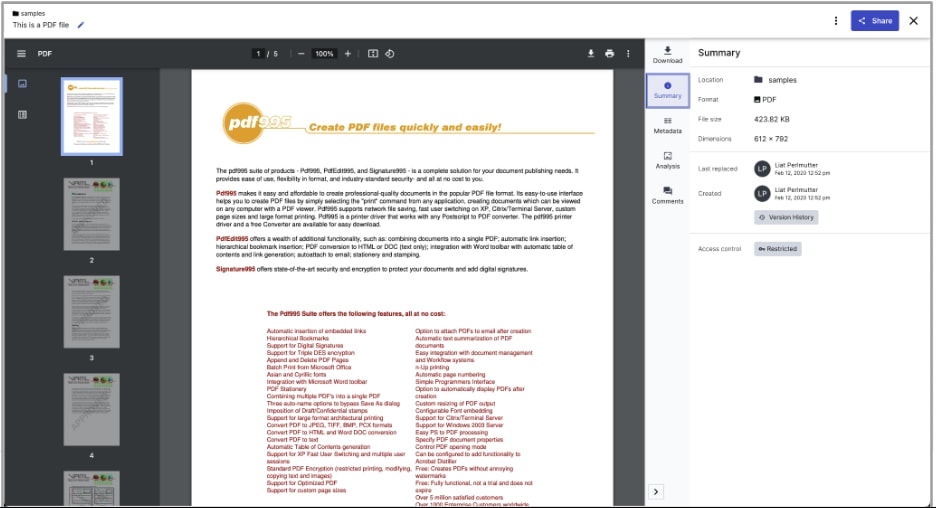Jump to page 3 thumbnail
The width and height of the screenshot is (936, 508).
[91, 312]
